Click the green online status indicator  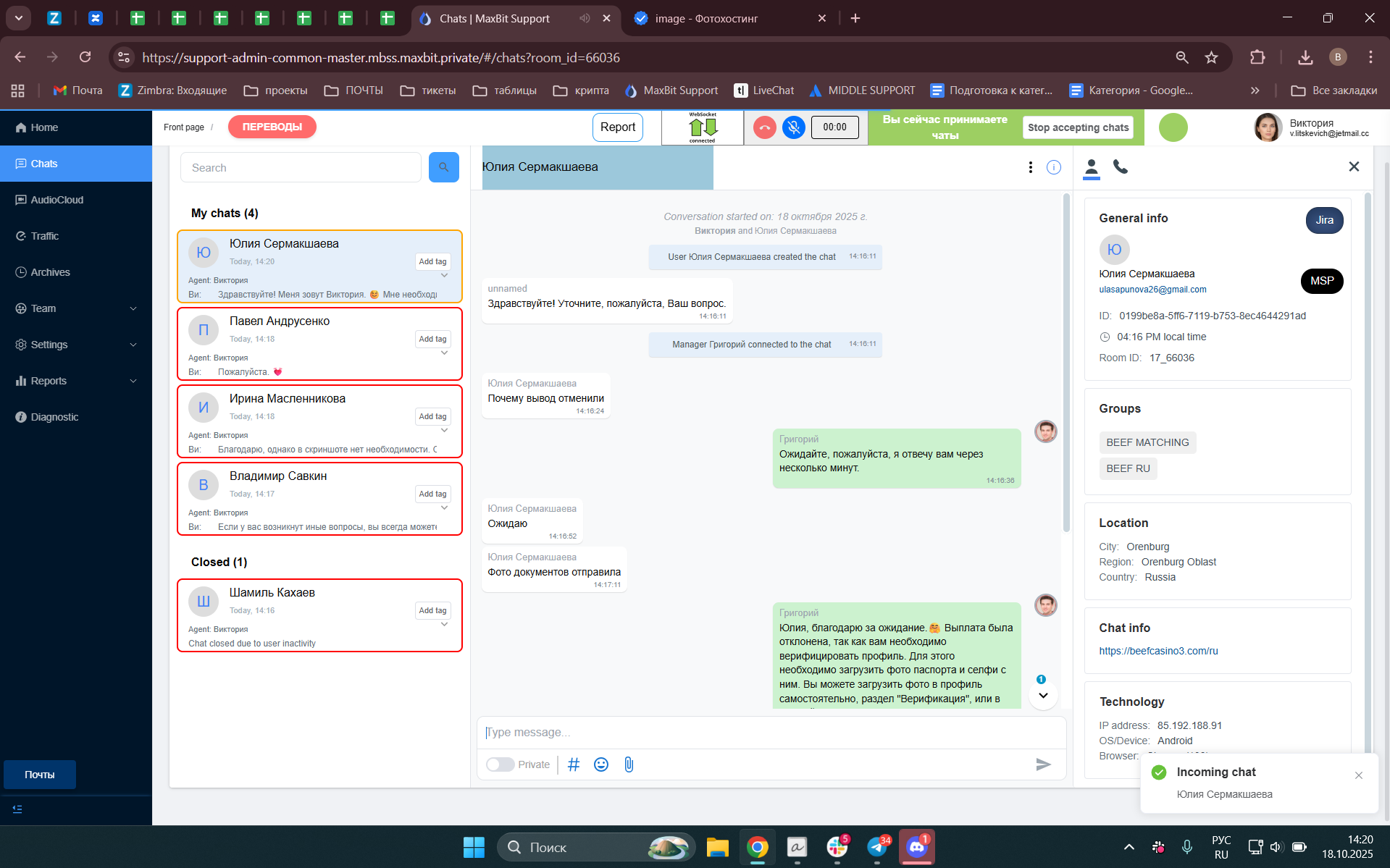pos(1173,127)
